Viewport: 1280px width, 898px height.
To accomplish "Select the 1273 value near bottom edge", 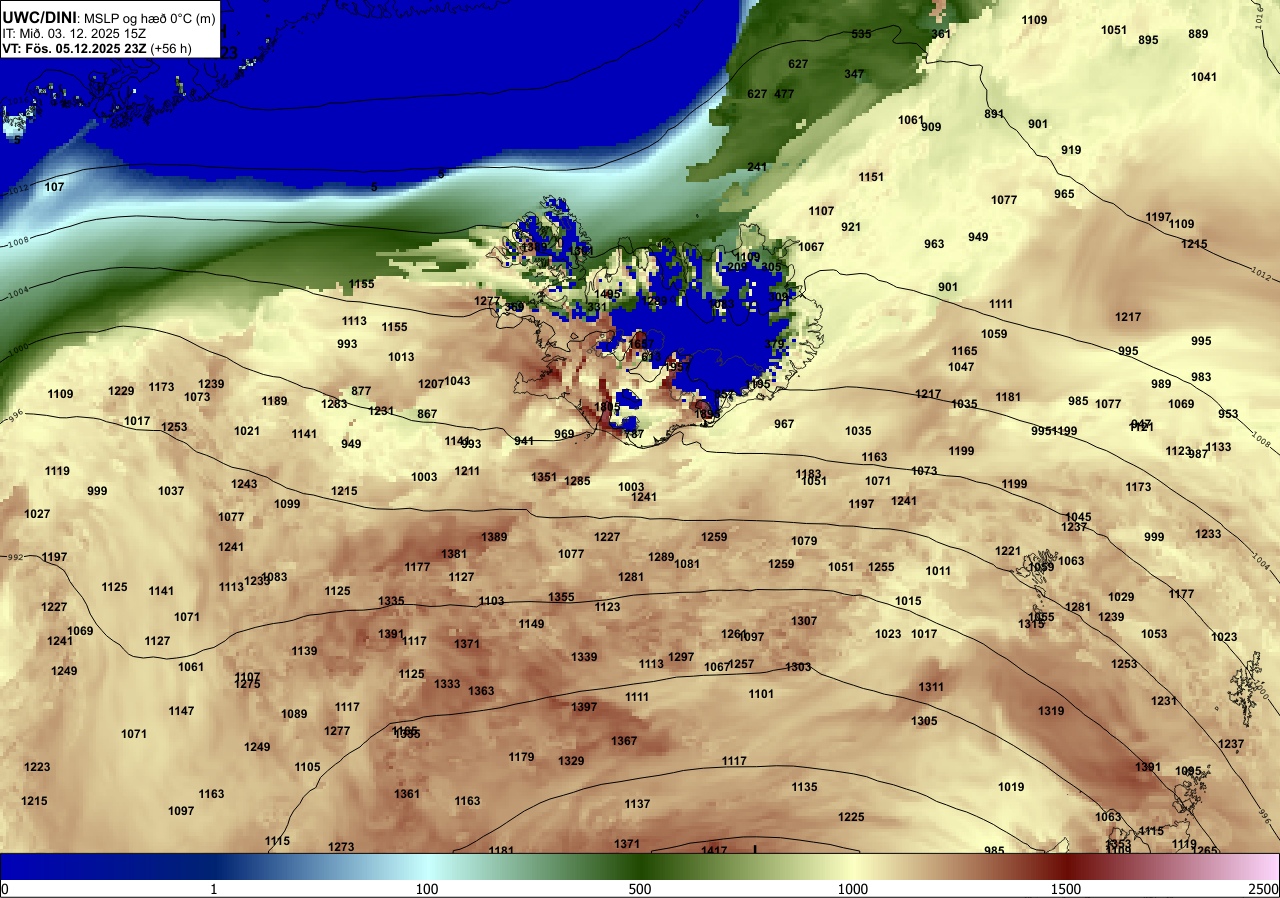I will pos(341,847).
